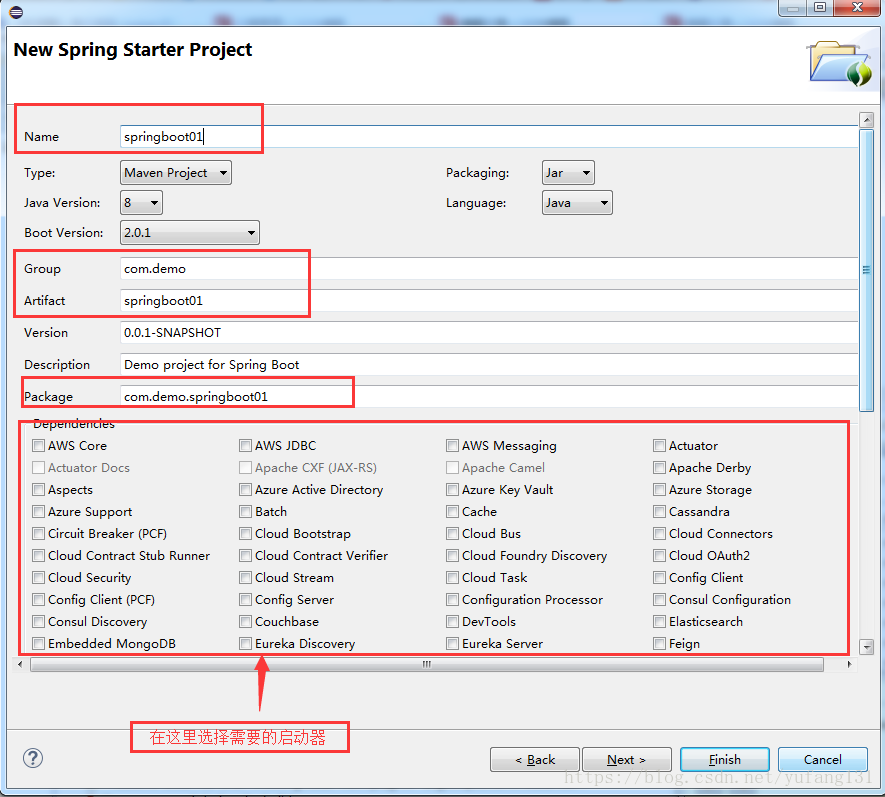The height and width of the screenshot is (797, 885).
Task: Tick the Apache Derby checkbox
Action: pos(659,467)
